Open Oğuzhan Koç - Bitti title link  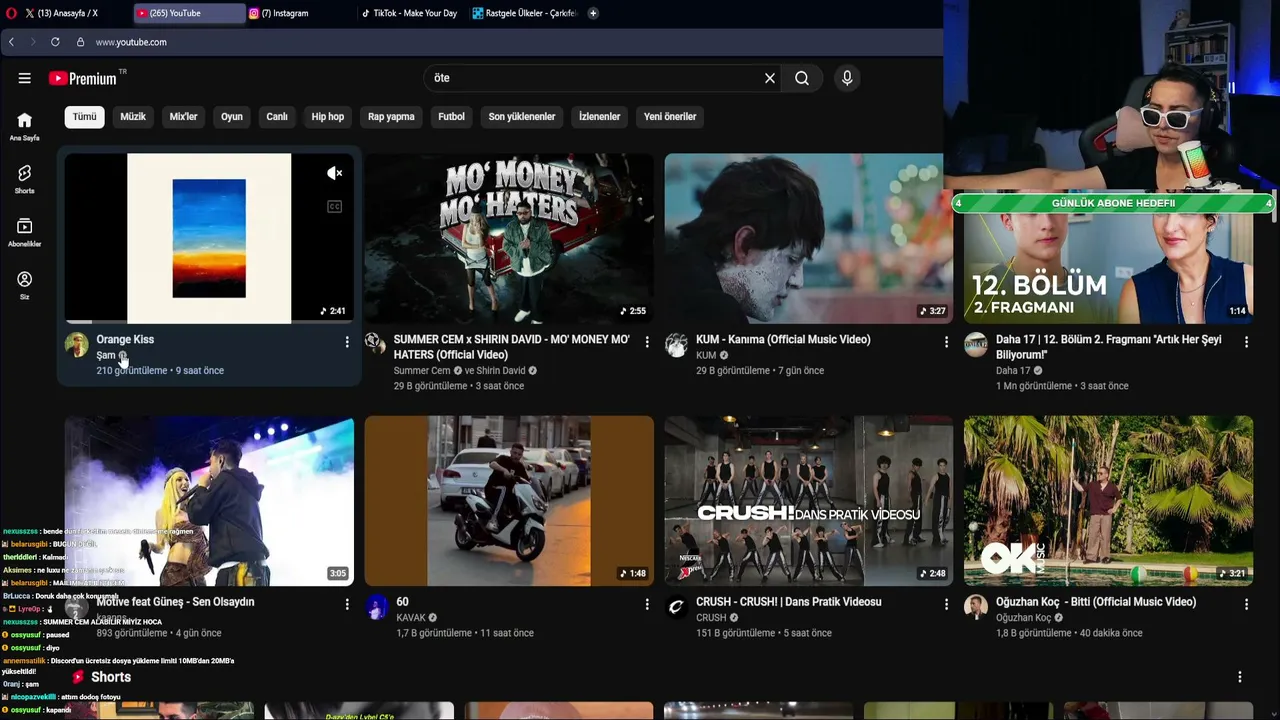pyautogui.click(x=1096, y=602)
